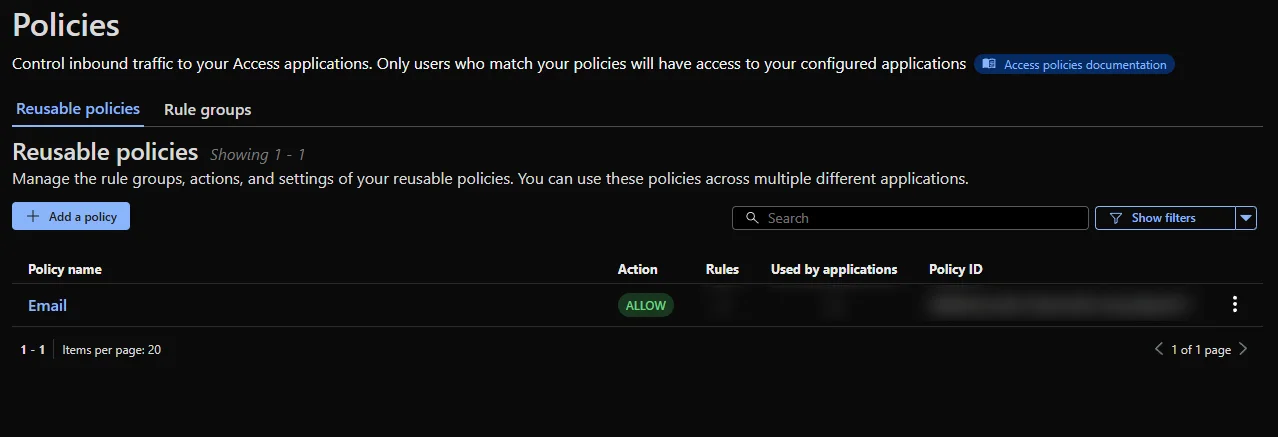Click the Policy ID column header
The image size is (1278, 437).
pyautogui.click(x=955, y=269)
